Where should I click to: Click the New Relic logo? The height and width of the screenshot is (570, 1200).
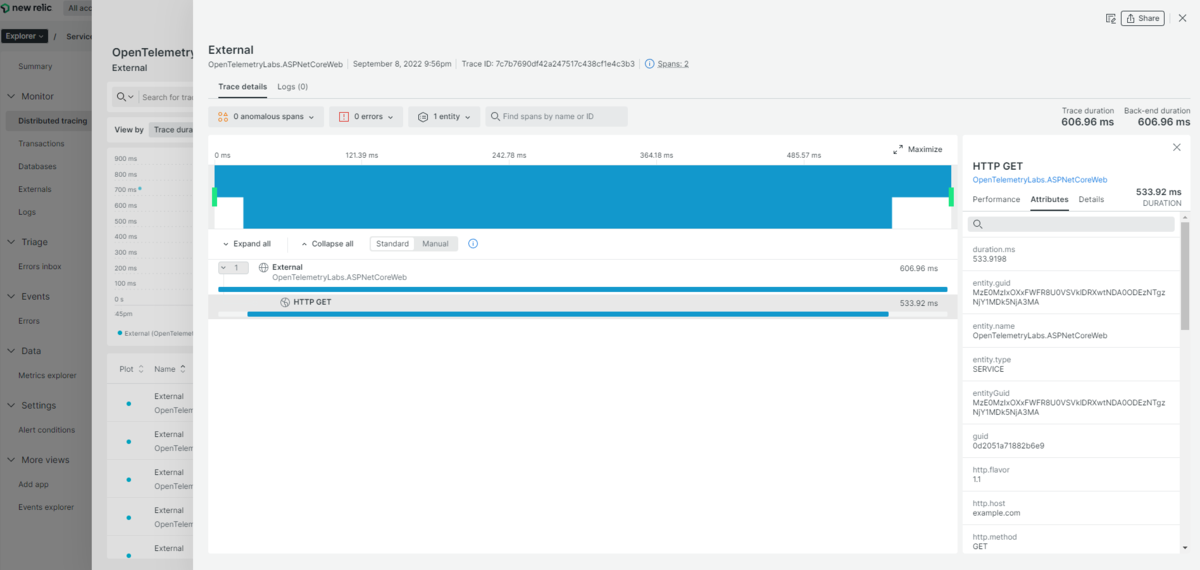click(28, 8)
